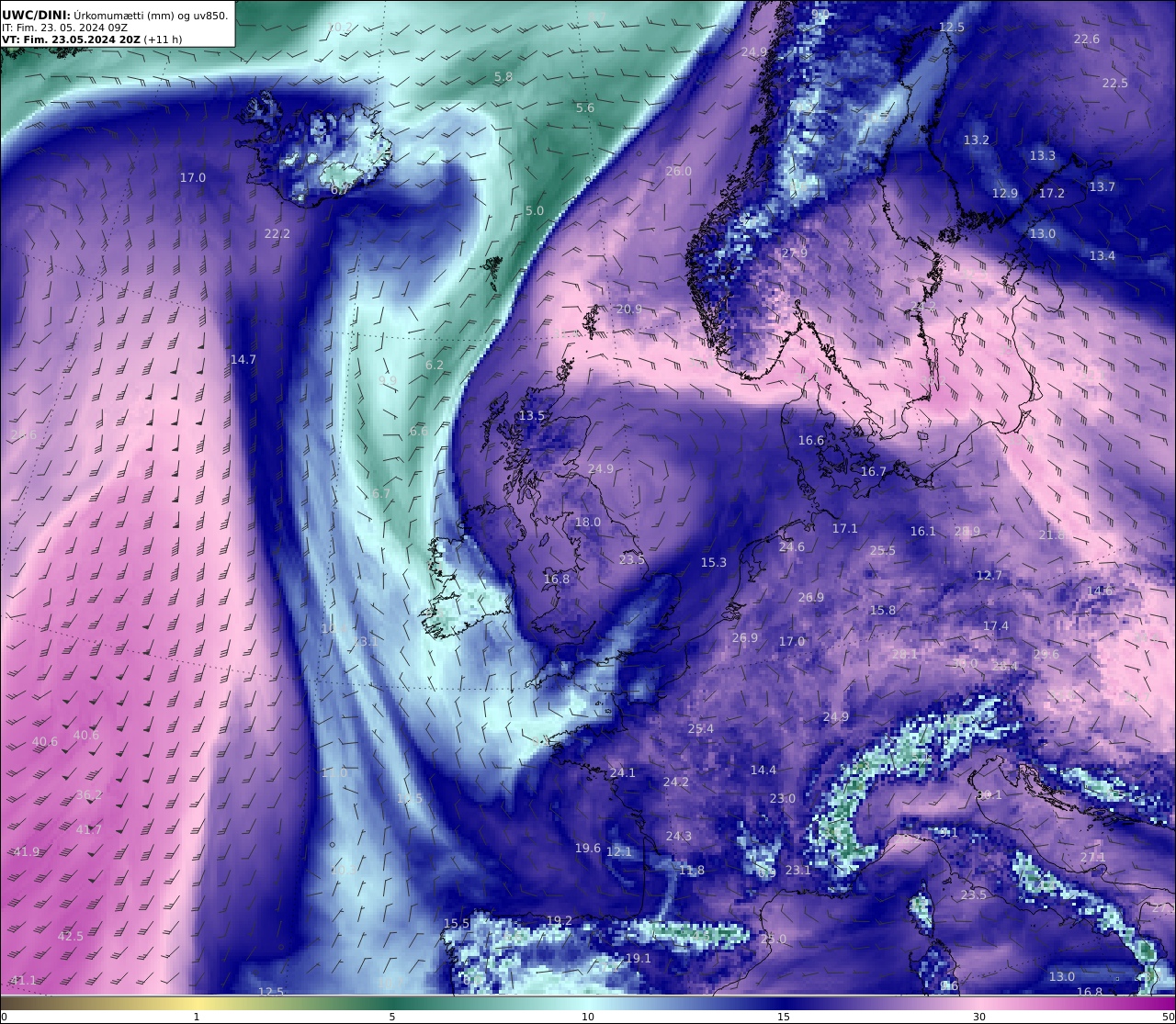Image resolution: width=1176 pixels, height=1024 pixels.
Task: Click the value label 19.6 in the Bay of Biscay
Action: 587,849
